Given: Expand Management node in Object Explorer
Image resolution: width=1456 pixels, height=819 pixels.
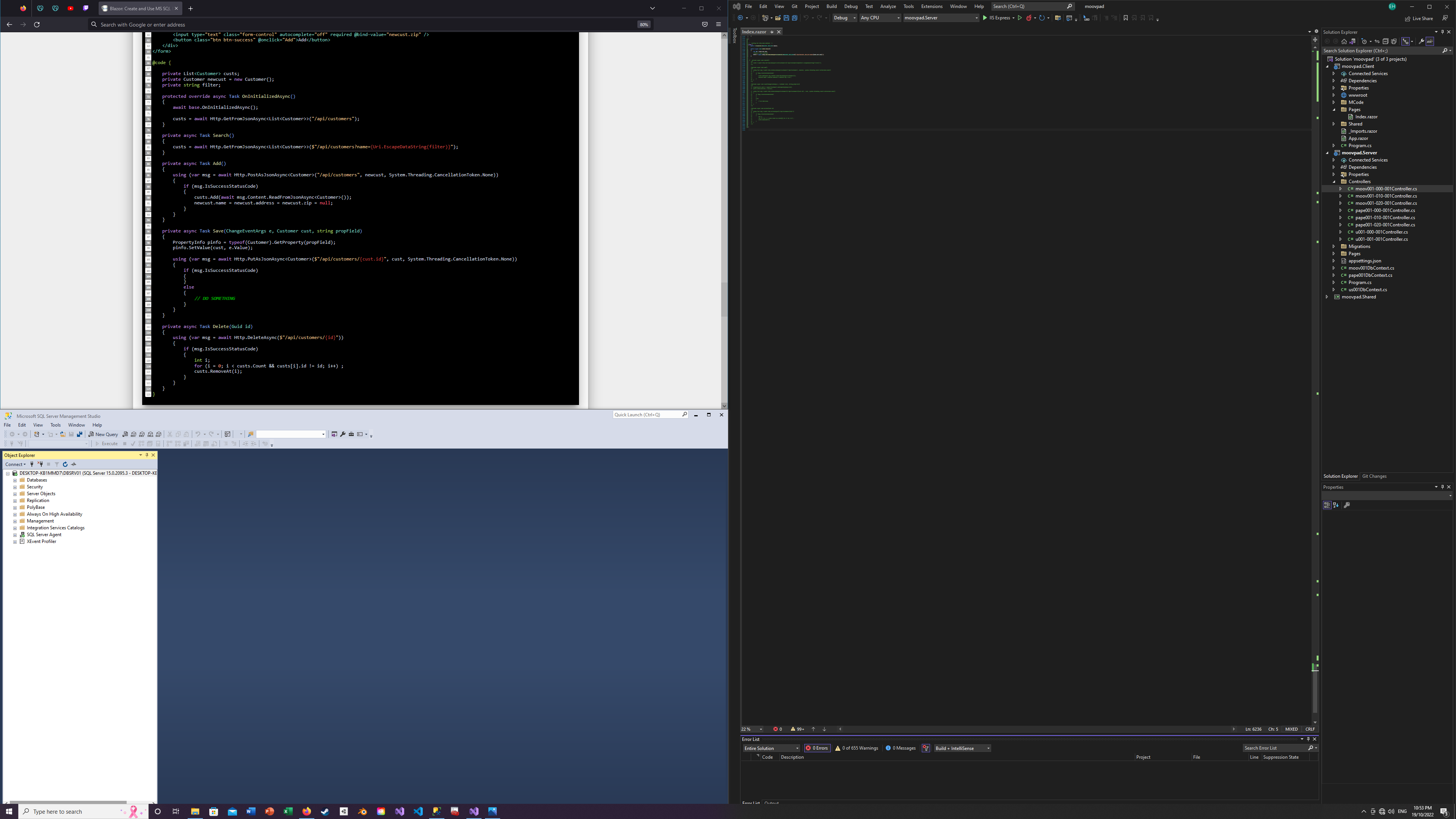Looking at the screenshot, I should 15,521.
